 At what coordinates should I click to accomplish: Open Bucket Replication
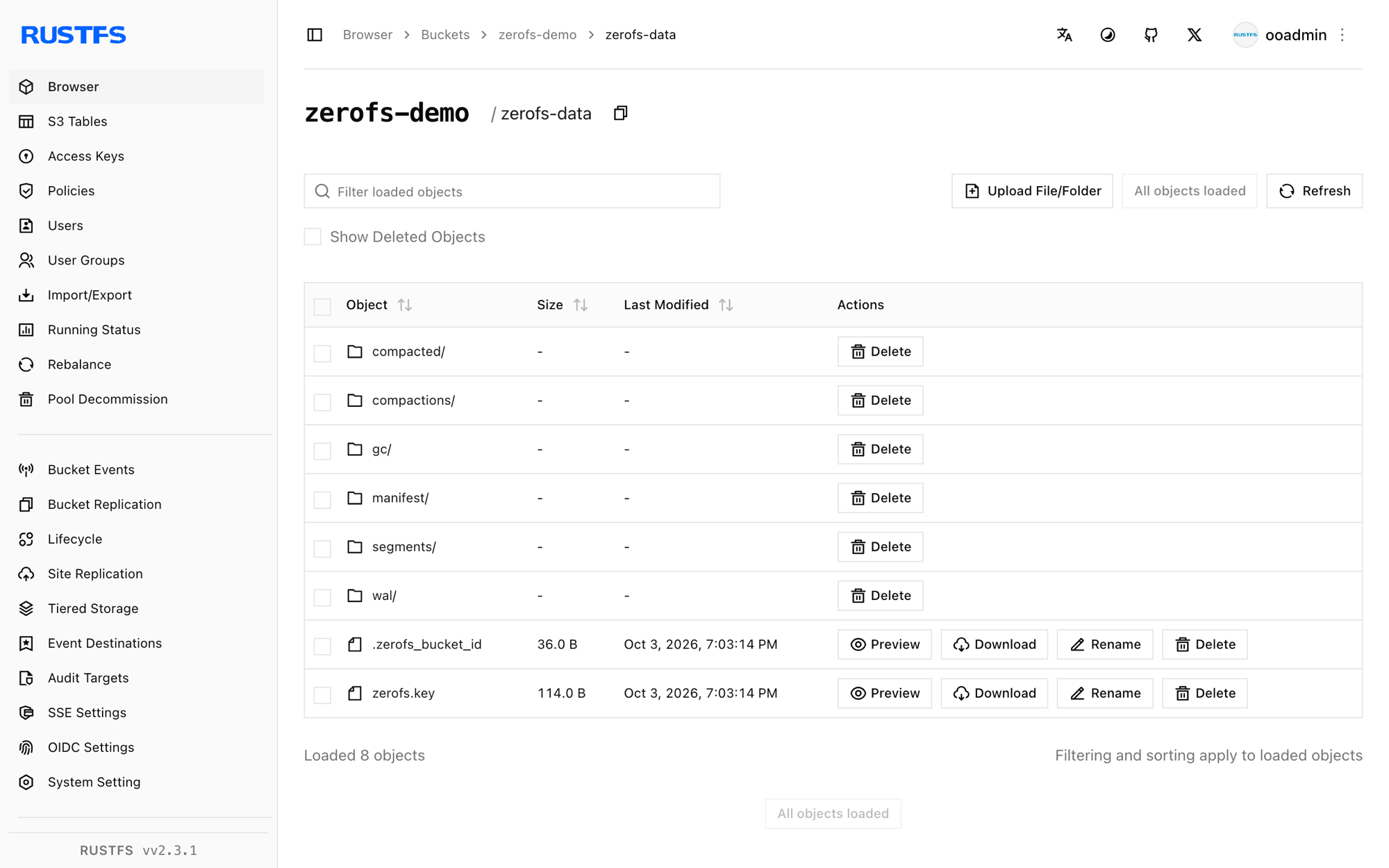coord(136,504)
